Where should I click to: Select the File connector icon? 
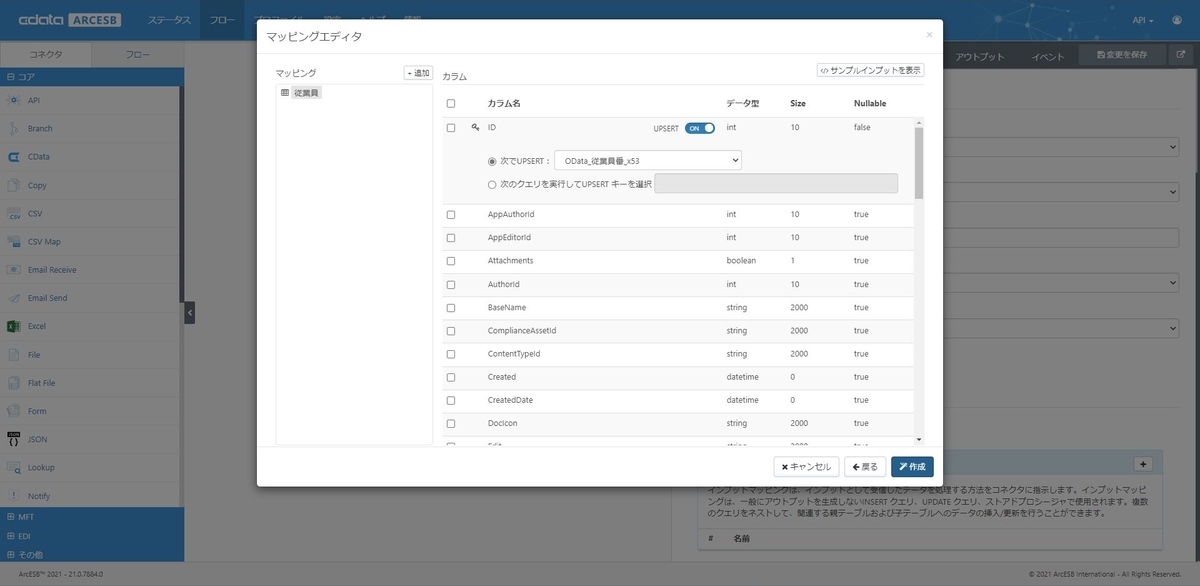[x=14, y=354]
